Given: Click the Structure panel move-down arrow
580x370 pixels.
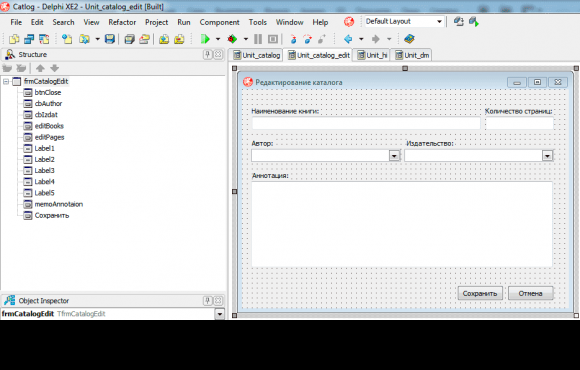Looking at the screenshot, I should (x=54, y=68).
